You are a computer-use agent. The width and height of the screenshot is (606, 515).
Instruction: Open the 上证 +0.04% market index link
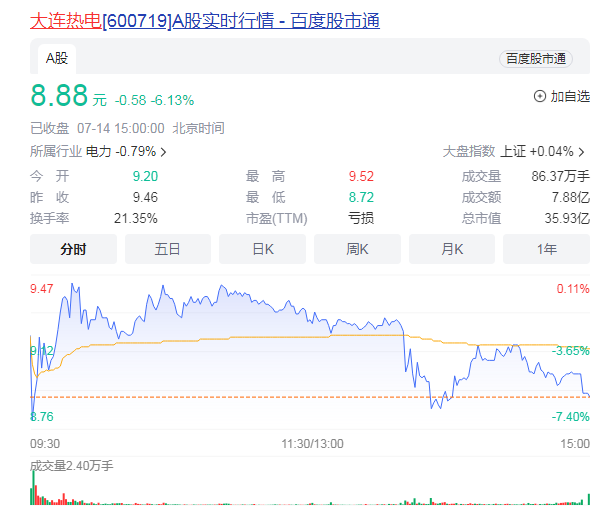point(536,152)
